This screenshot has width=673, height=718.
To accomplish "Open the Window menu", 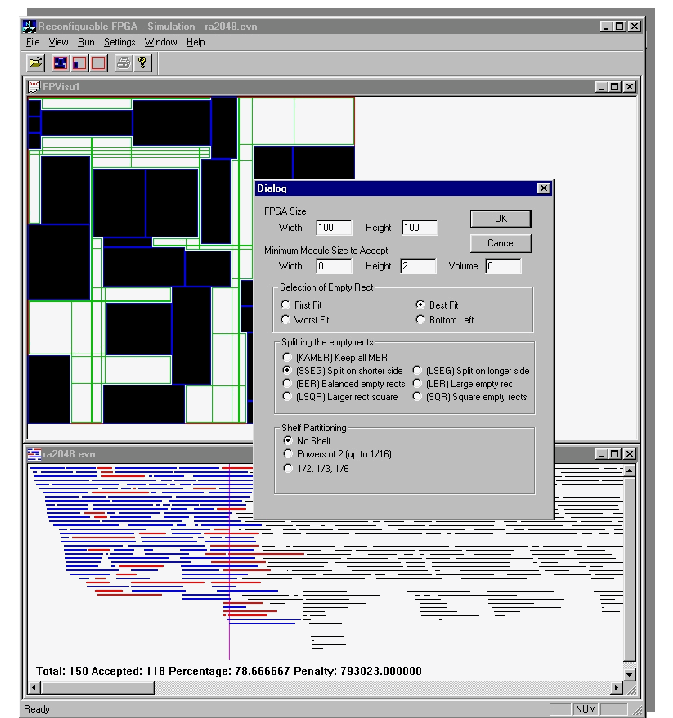I will coord(161,42).
